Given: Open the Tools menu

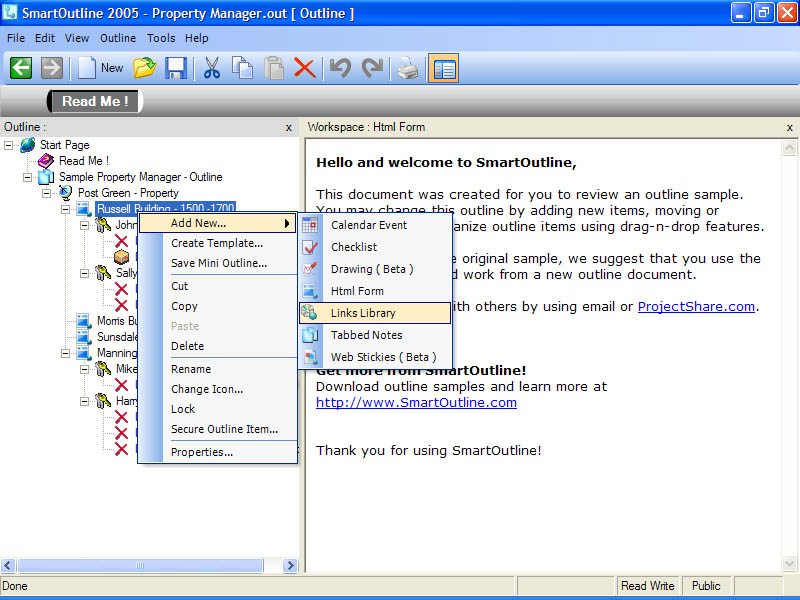Looking at the screenshot, I should click(x=161, y=38).
